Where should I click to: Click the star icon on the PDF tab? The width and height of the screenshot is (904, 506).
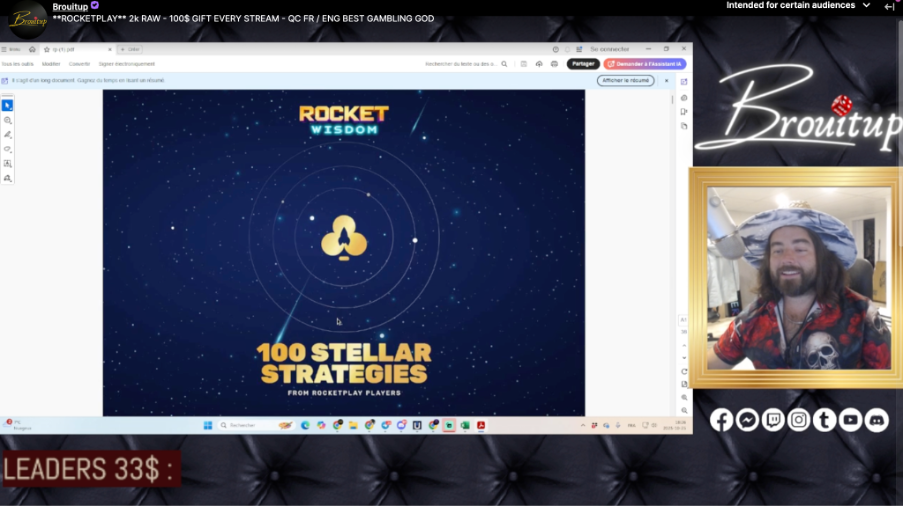pyautogui.click(x=46, y=49)
